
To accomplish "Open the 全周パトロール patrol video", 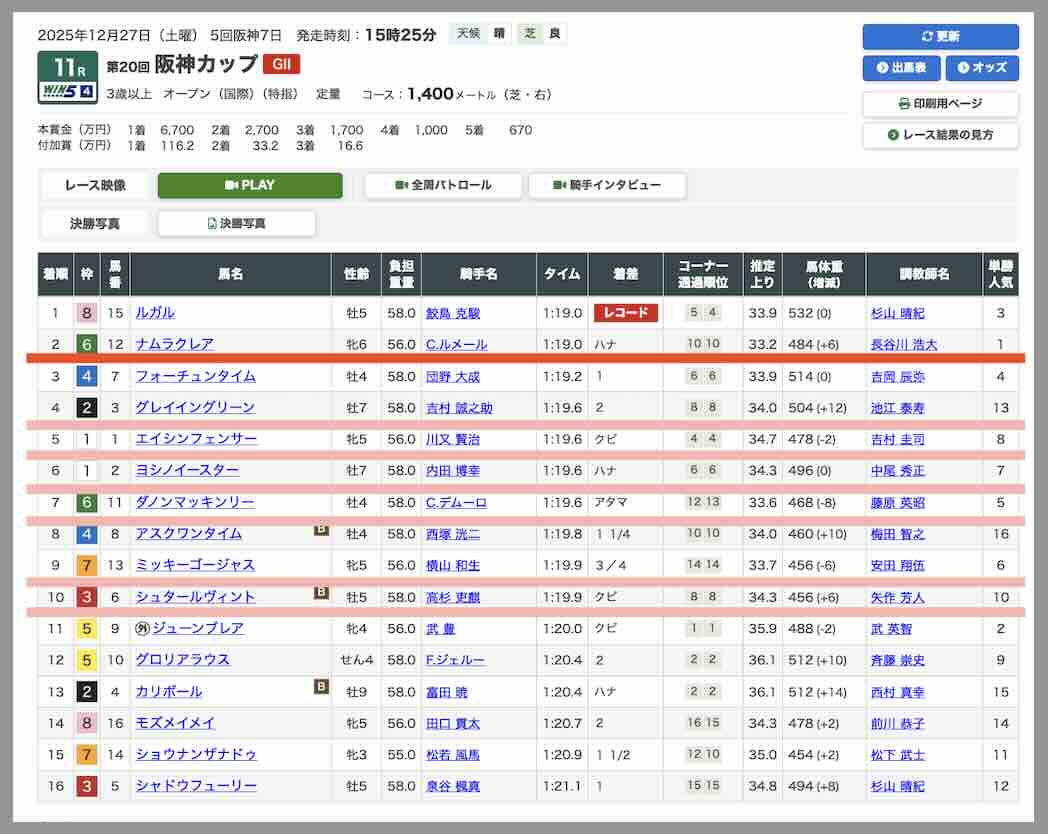I will tap(443, 186).
